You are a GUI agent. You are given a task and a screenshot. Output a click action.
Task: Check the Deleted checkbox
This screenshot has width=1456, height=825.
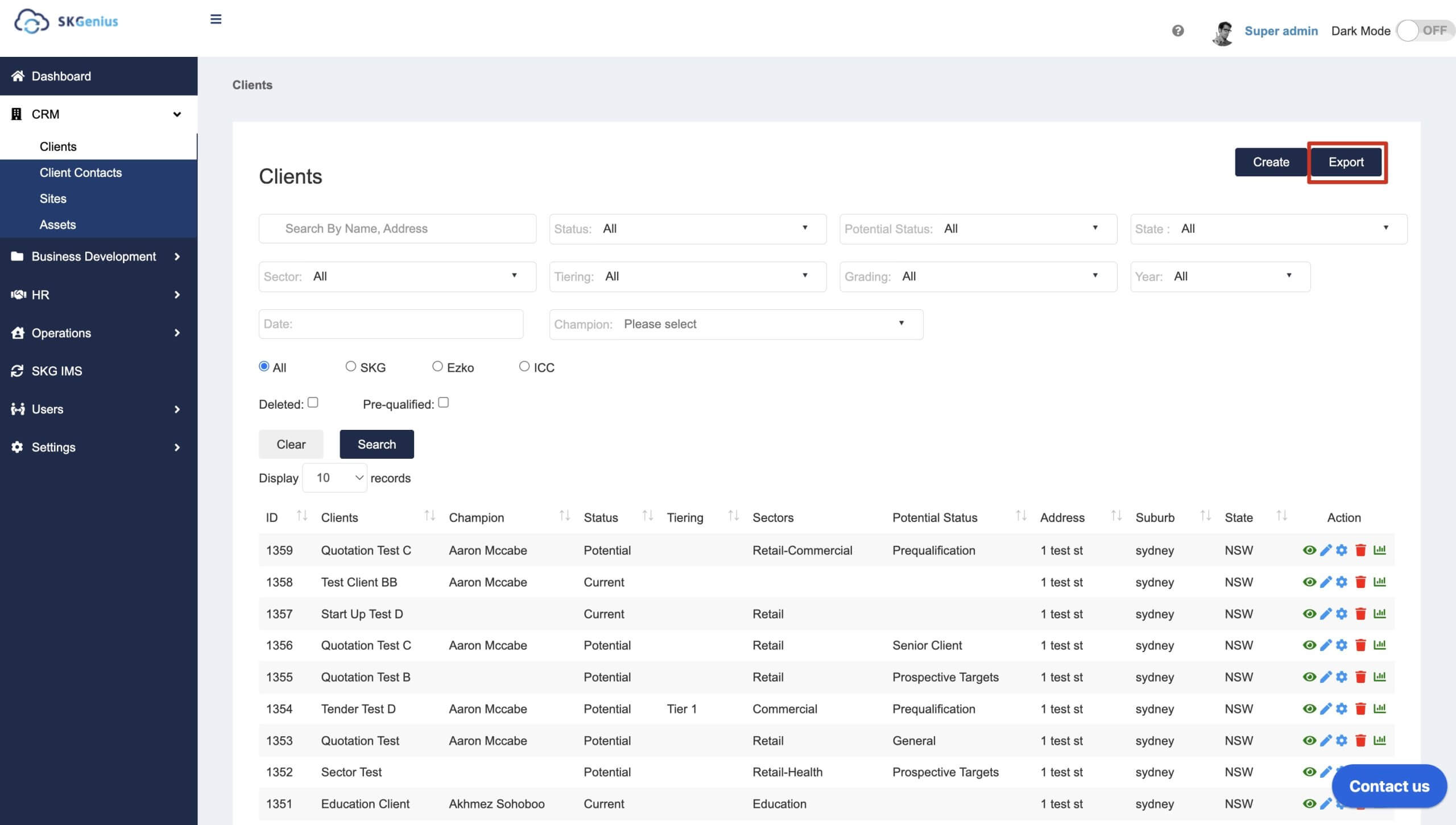point(313,403)
